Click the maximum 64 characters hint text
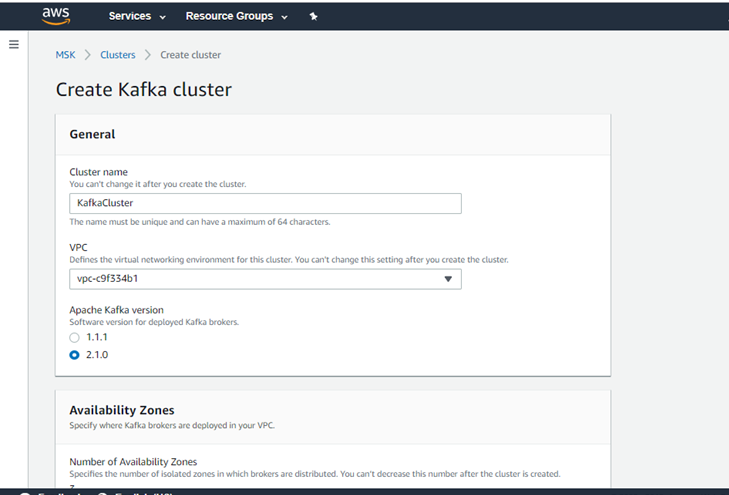 click(x=200, y=222)
